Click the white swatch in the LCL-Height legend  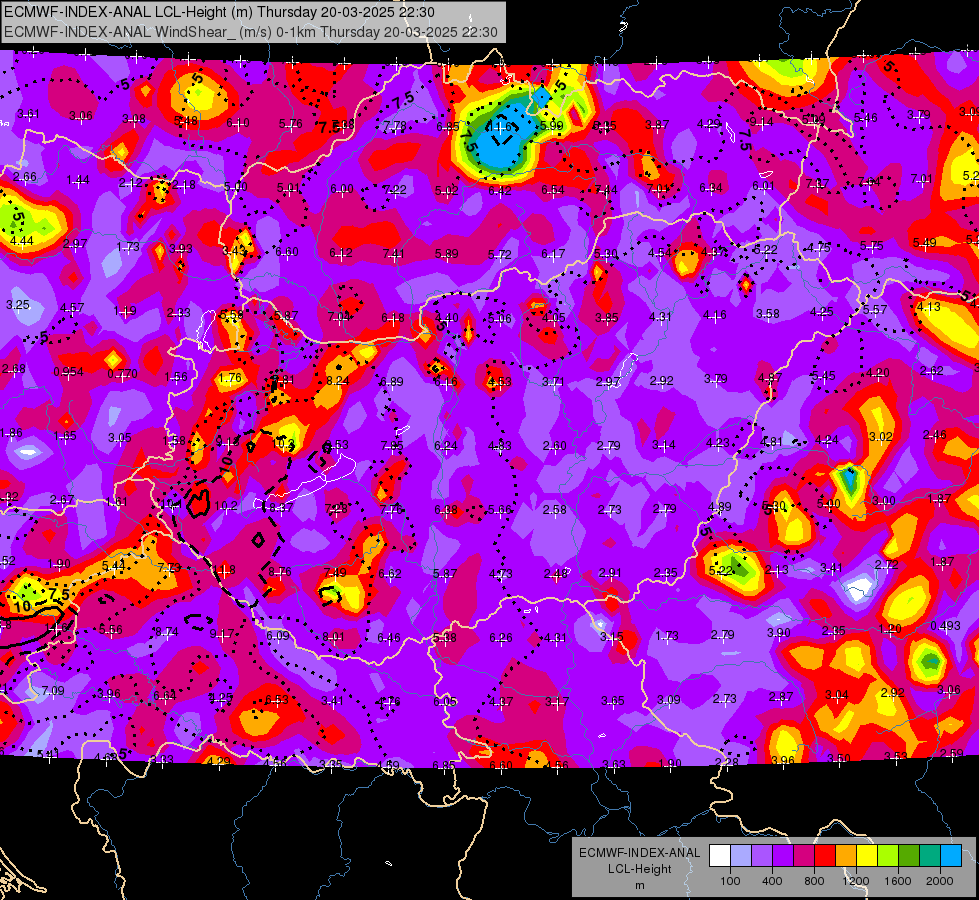[719, 856]
